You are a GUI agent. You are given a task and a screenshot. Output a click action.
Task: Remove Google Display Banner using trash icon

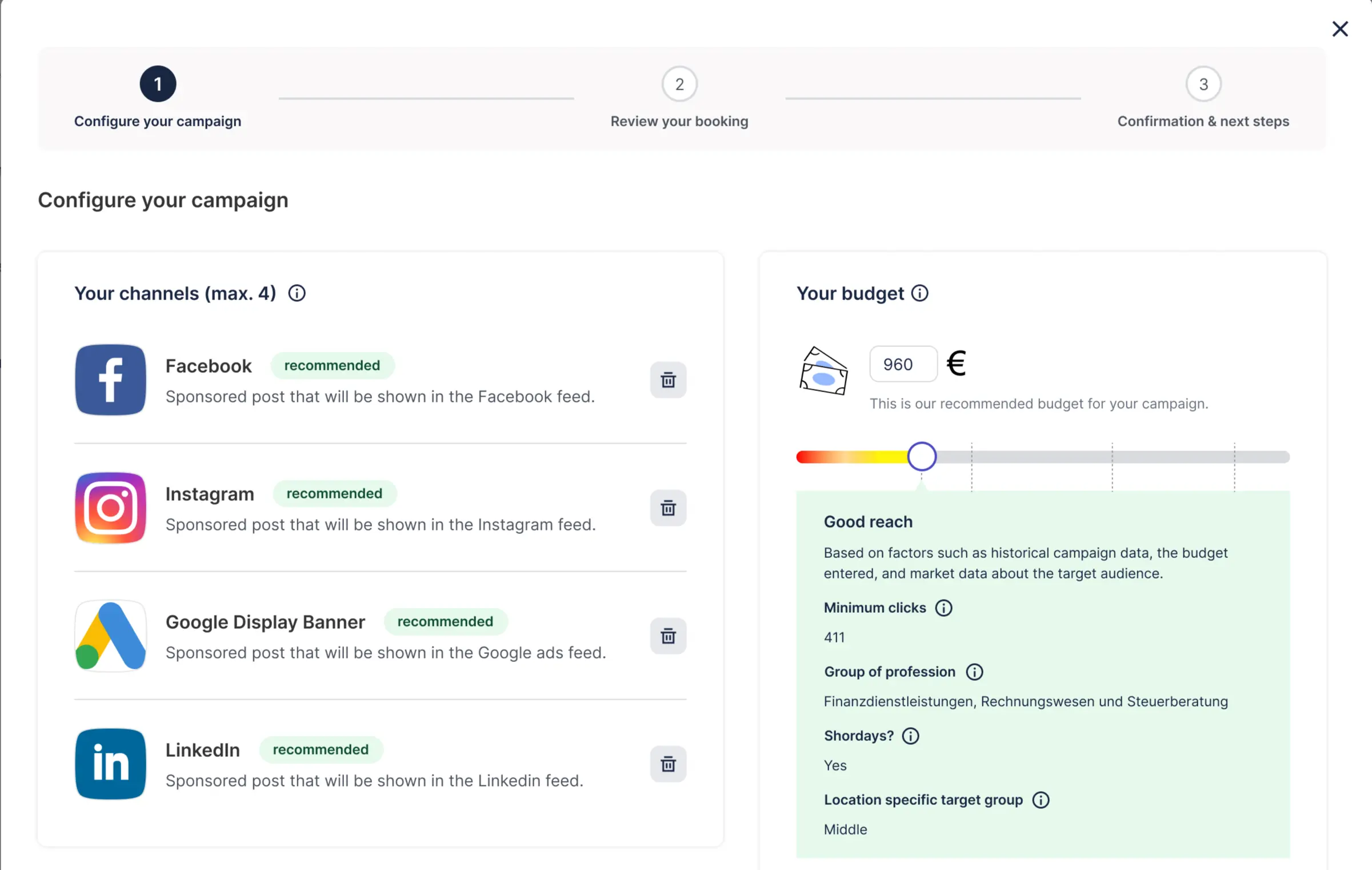coord(668,636)
